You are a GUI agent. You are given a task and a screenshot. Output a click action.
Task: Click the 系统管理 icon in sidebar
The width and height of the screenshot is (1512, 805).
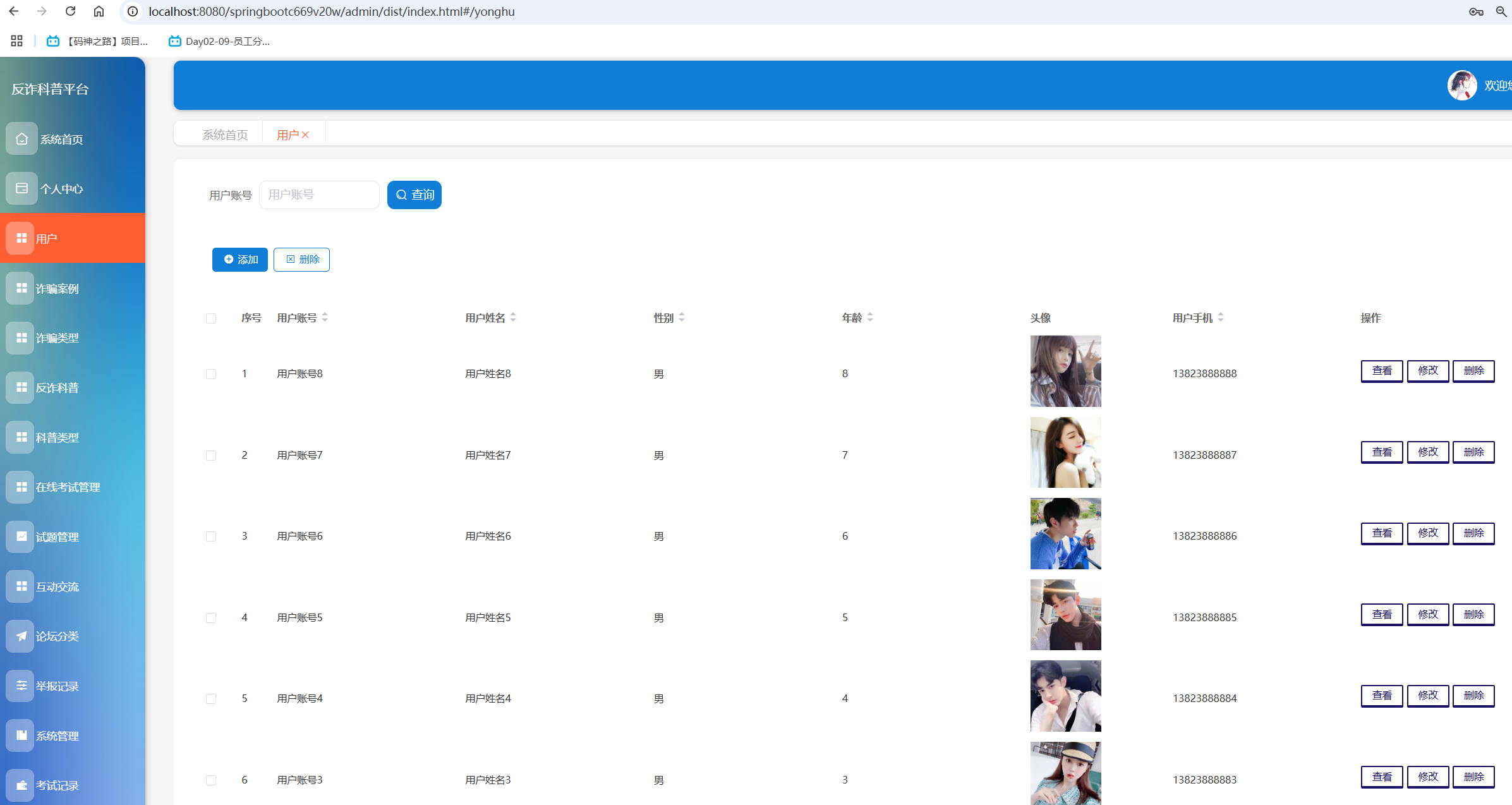[x=21, y=735]
